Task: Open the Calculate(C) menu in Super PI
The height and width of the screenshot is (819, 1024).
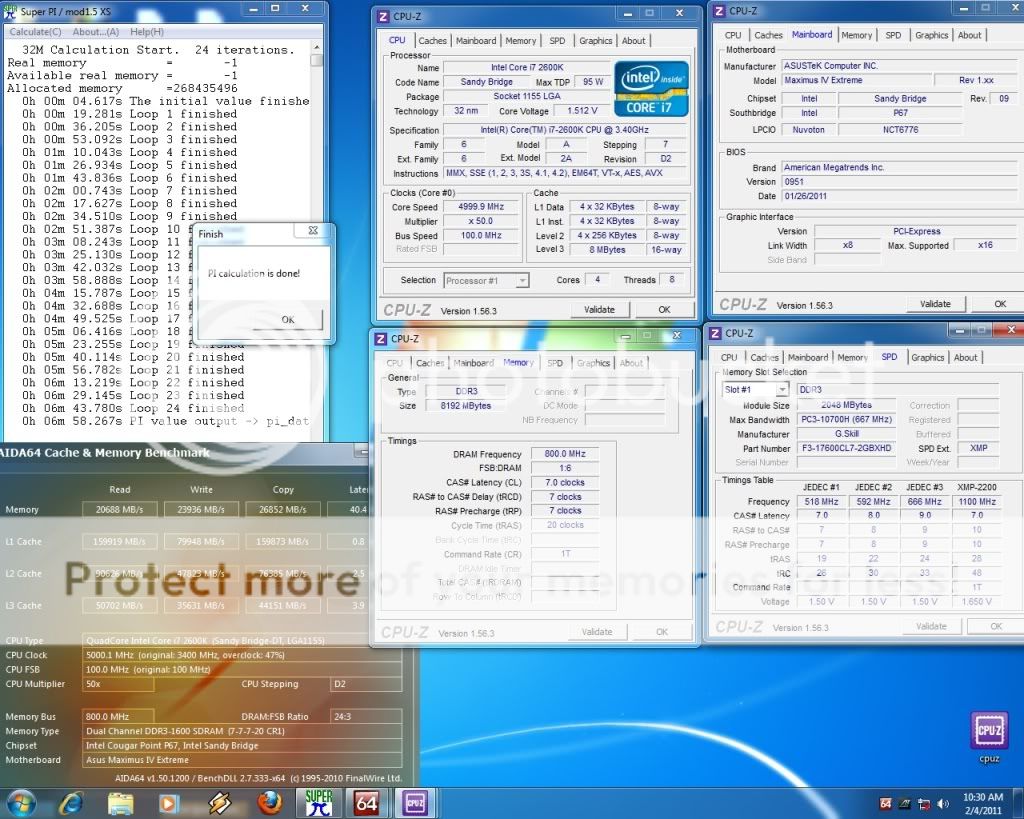Action: click(x=35, y=32)
